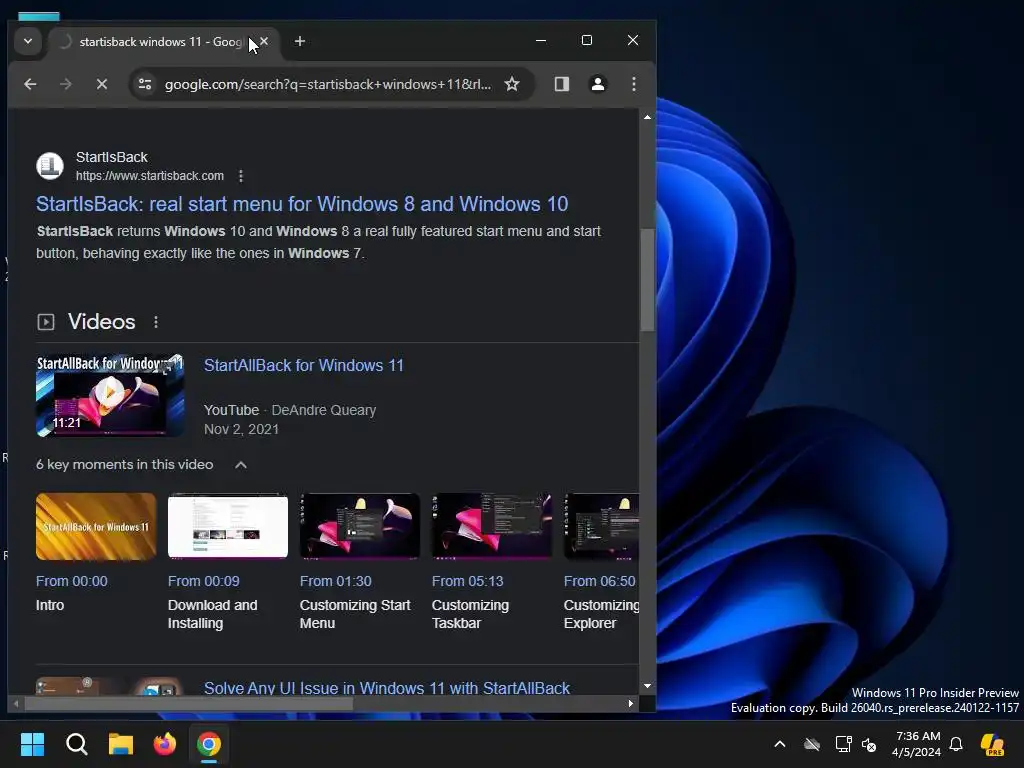1024x768 pixels.
Task: Open the clock showing 7:36 AM
Action: pos(916,744)
